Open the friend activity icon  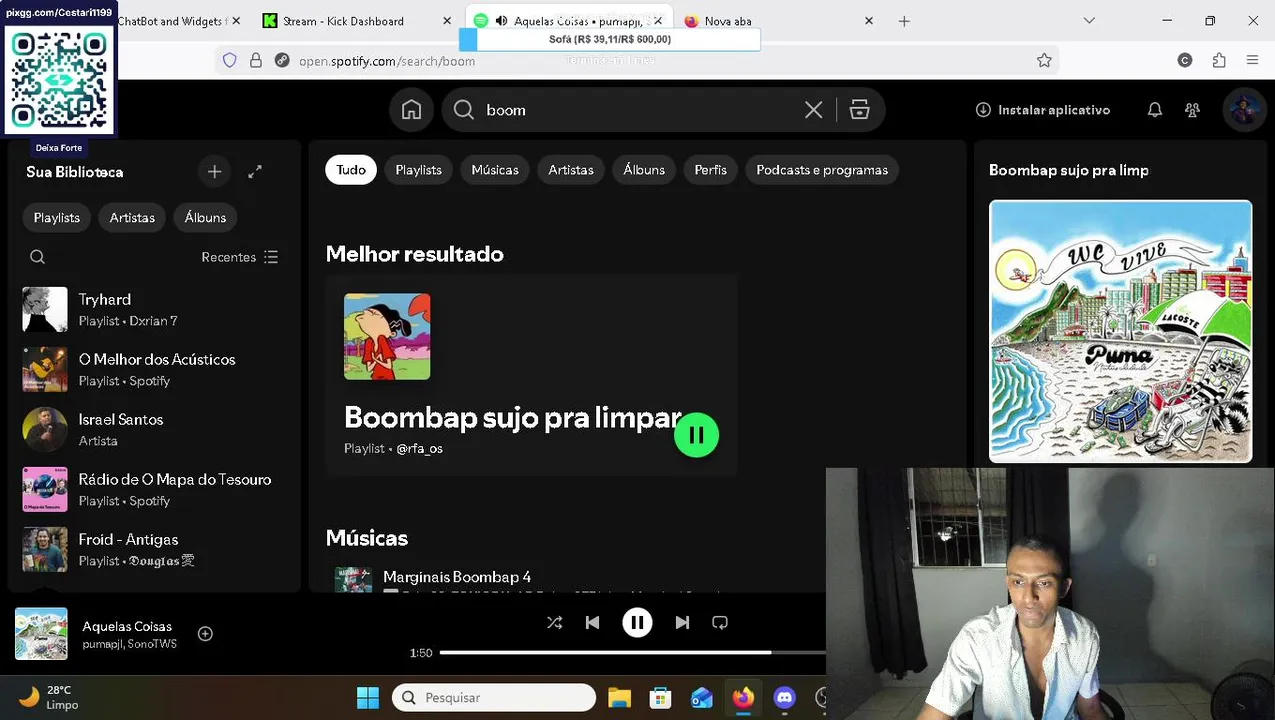pos(1192,110)
